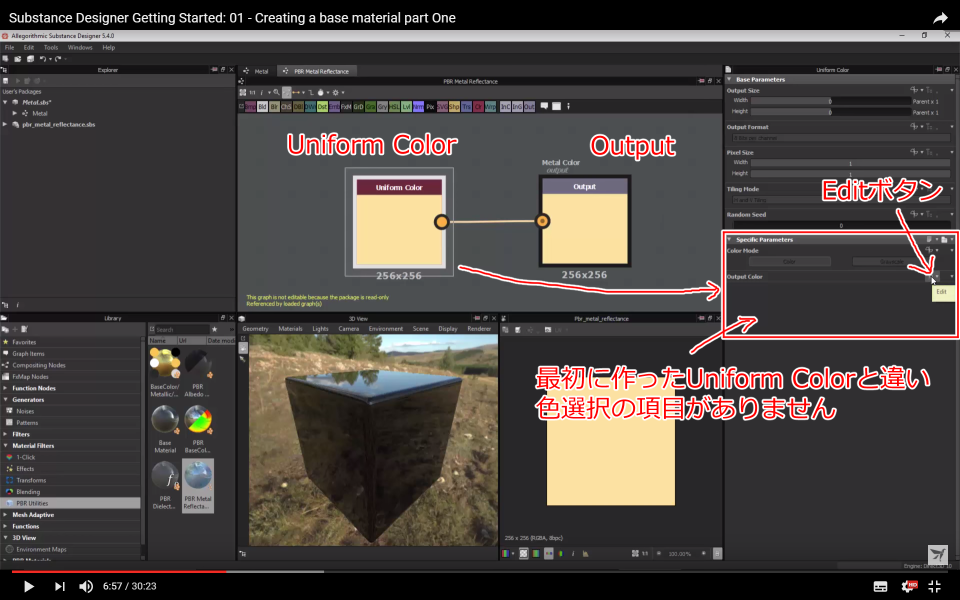Play the video
The width and height of the screenshot is (960, 600).
pyautogui.click(x=28, y=586)
